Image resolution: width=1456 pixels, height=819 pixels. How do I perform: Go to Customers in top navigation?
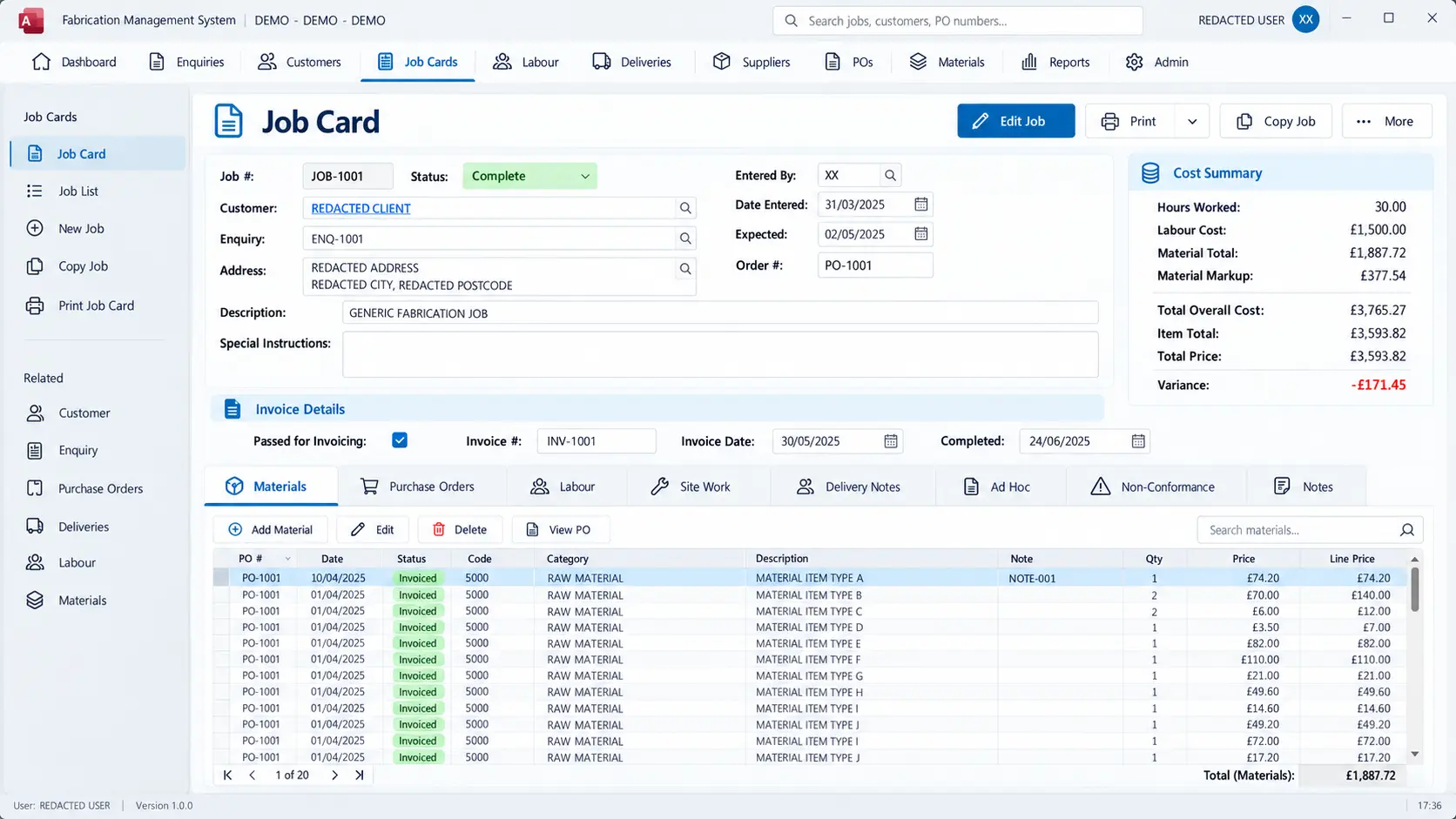click(299, 62)
